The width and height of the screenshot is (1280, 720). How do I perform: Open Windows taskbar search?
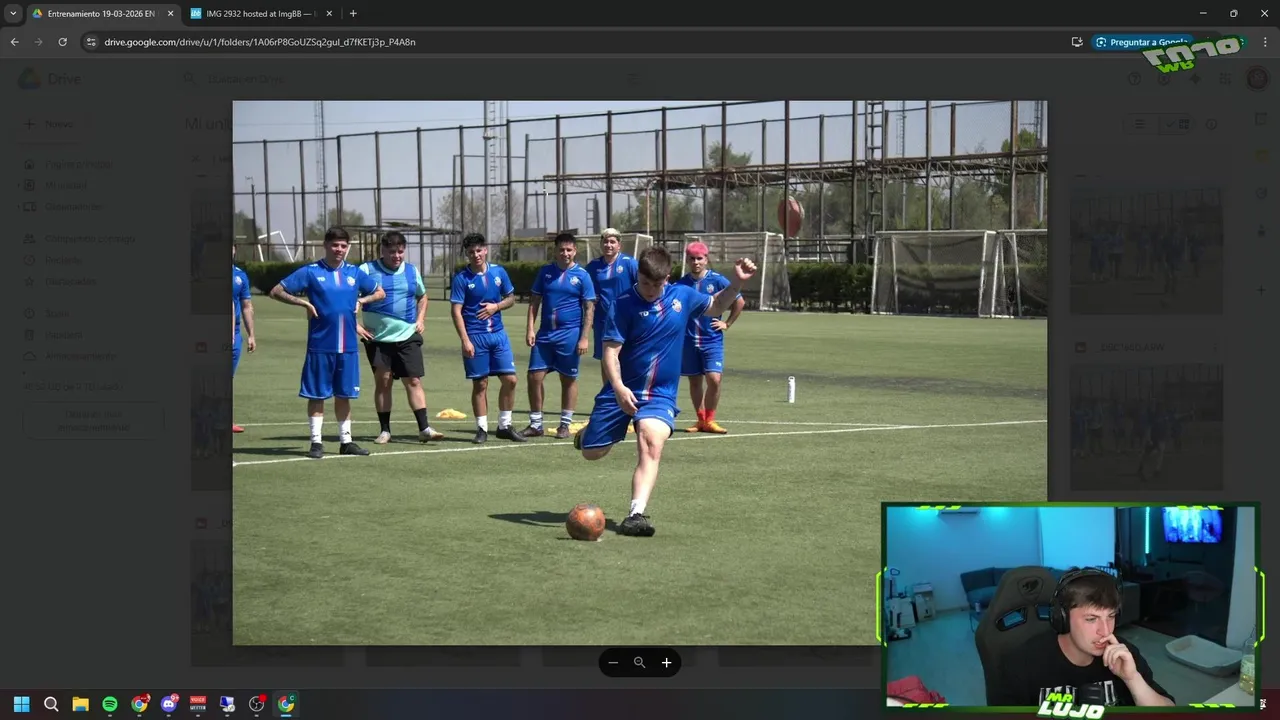51,704
